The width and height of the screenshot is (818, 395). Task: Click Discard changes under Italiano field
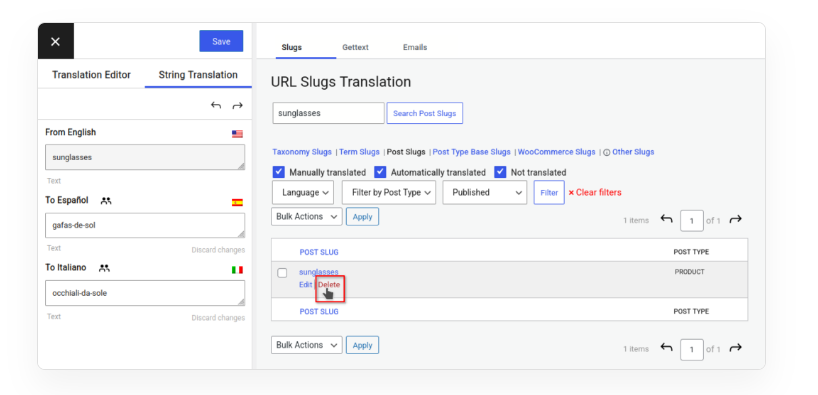pos(218,318)
